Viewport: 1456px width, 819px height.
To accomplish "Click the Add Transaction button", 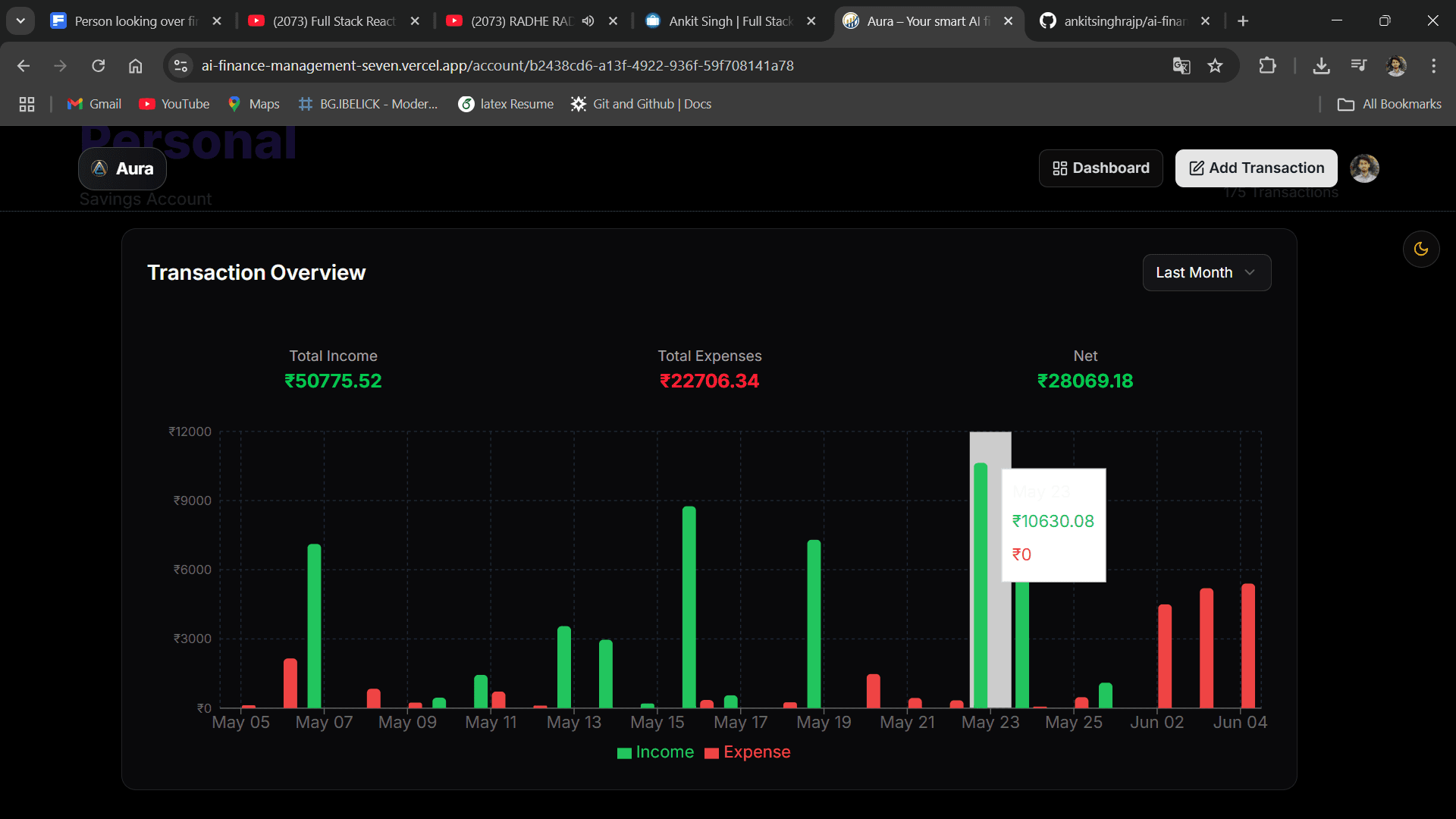I will click(1256, 168).
